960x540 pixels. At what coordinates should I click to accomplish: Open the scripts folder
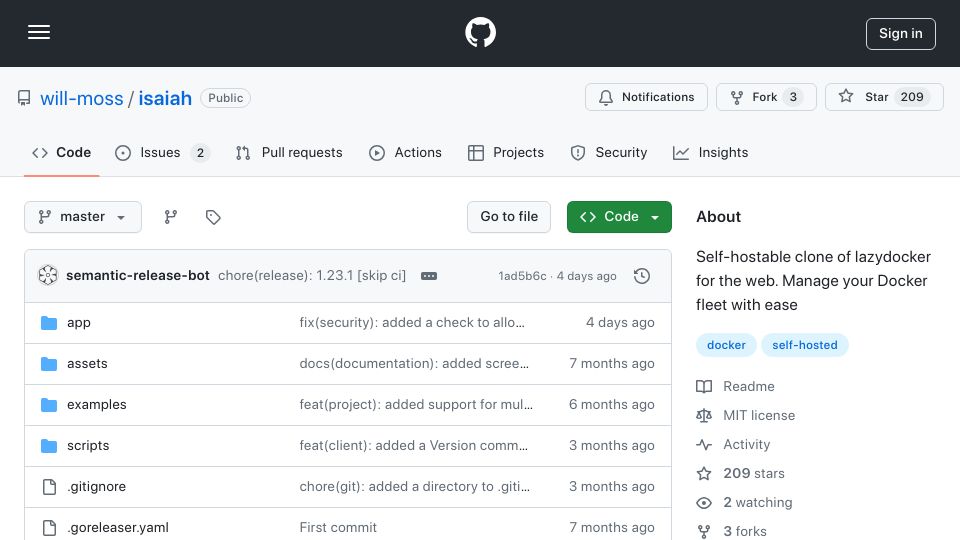tap(88, 446)
